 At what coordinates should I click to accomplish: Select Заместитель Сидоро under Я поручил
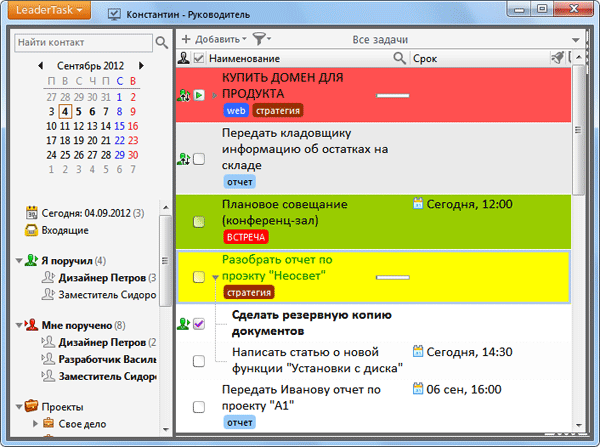click(107, 294)
